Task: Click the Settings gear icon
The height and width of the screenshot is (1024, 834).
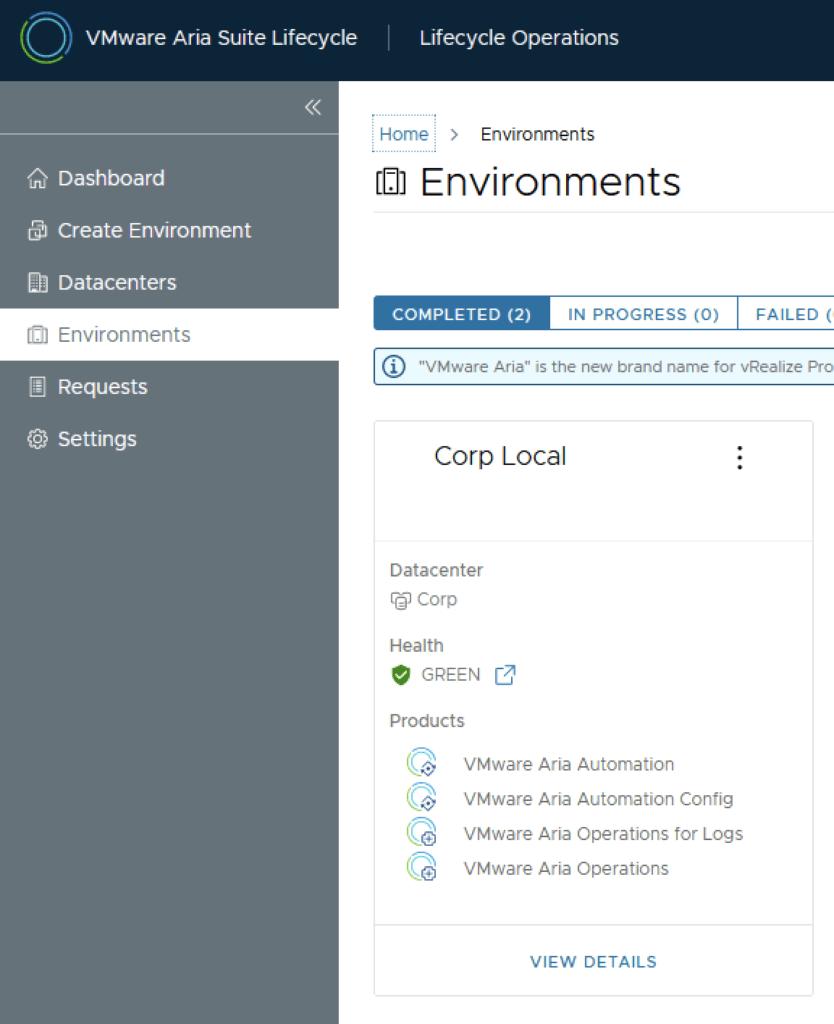Action: (37, 439)
